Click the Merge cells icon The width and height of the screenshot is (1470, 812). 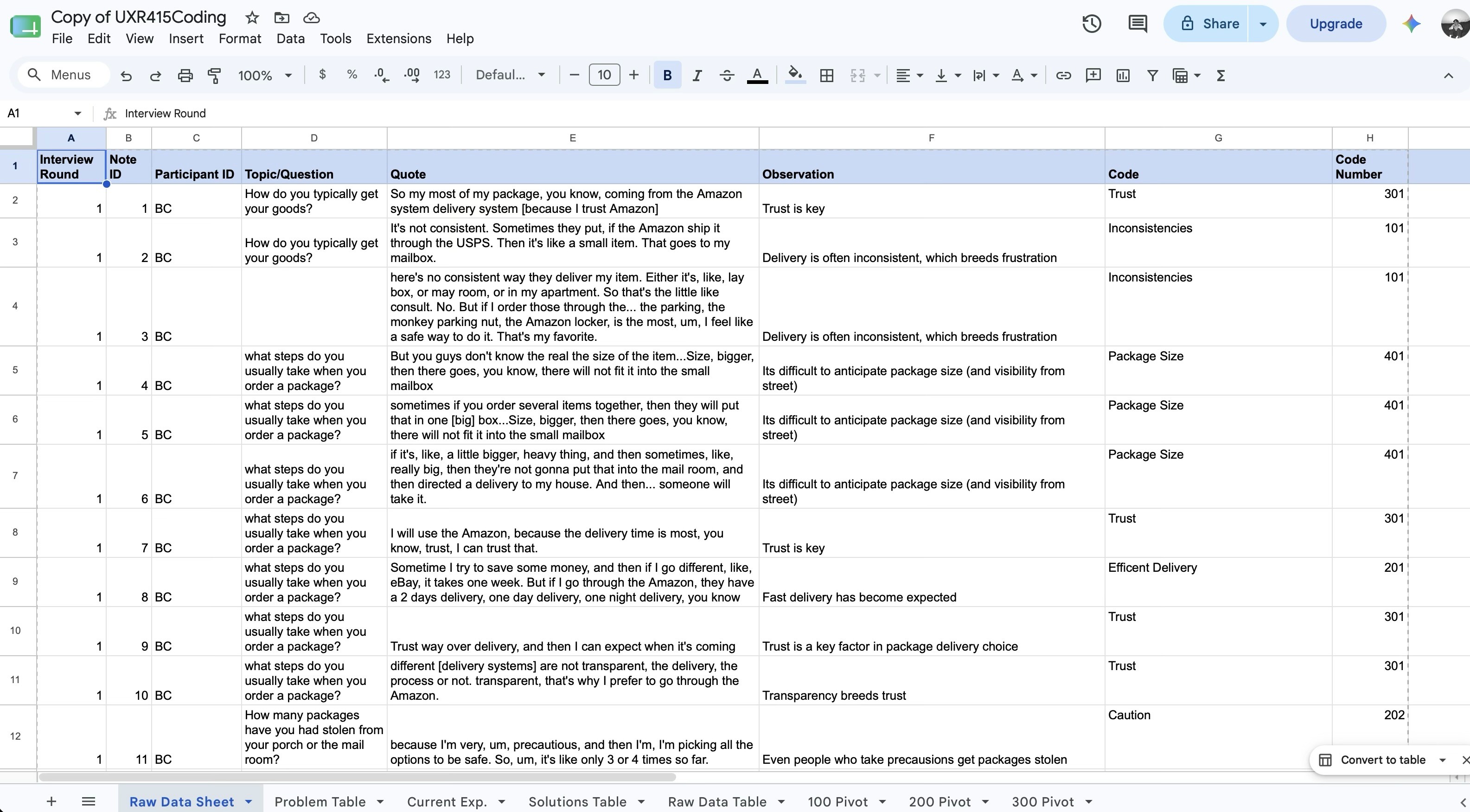click(x=858, y=75)
